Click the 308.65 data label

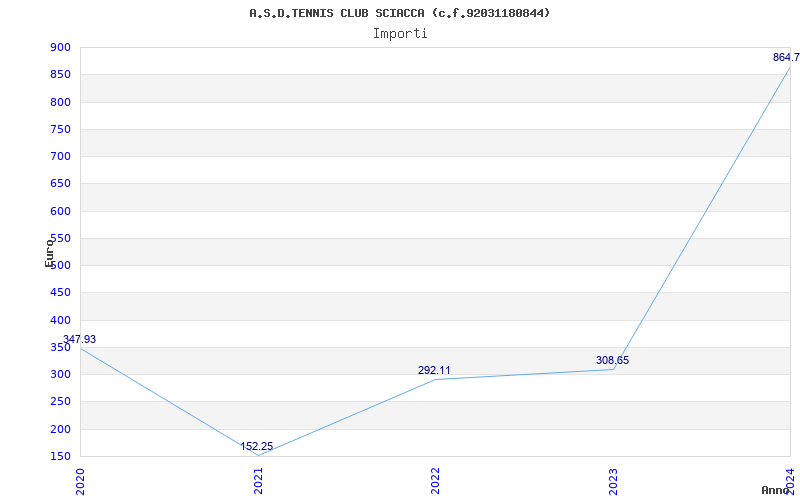pos(612,360)
